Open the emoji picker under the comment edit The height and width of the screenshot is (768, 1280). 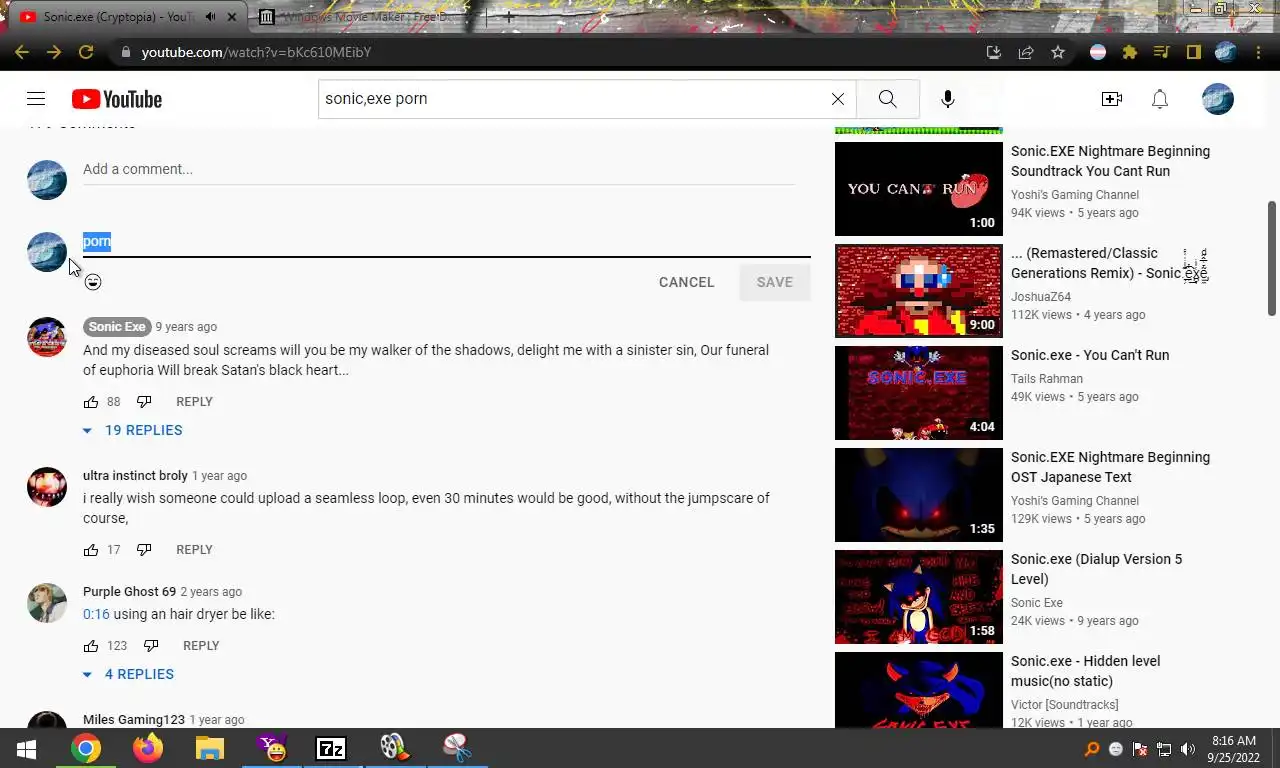[93, 282]
